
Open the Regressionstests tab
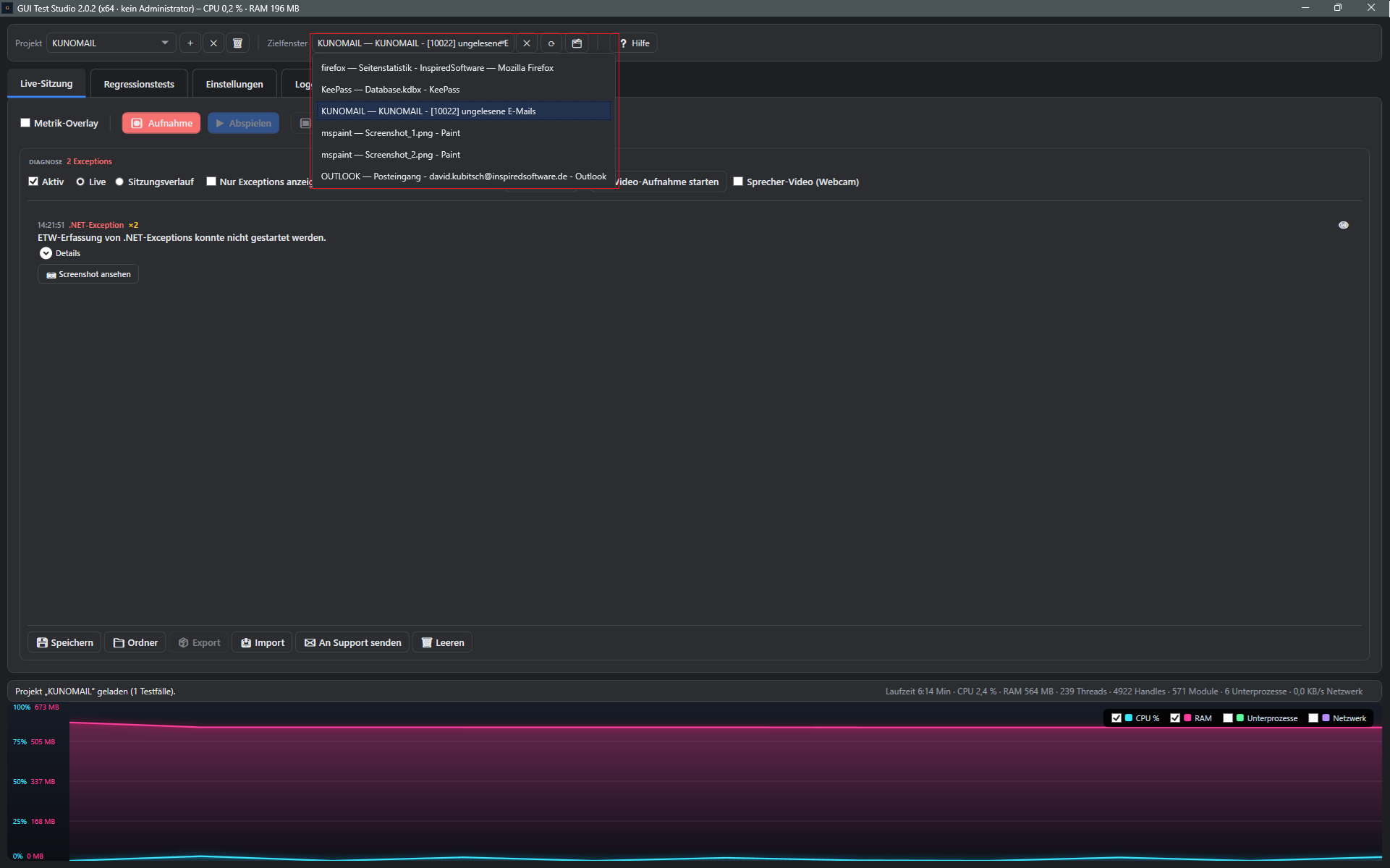[139, 85]
